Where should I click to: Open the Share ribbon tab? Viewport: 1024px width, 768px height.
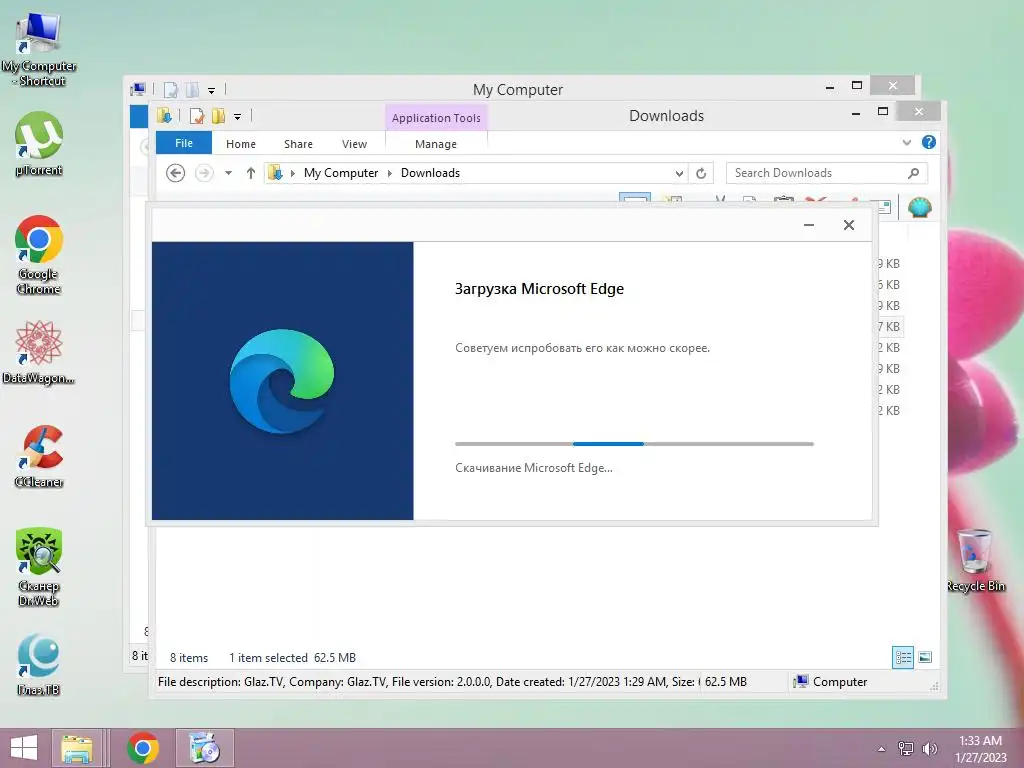[298, 144]
